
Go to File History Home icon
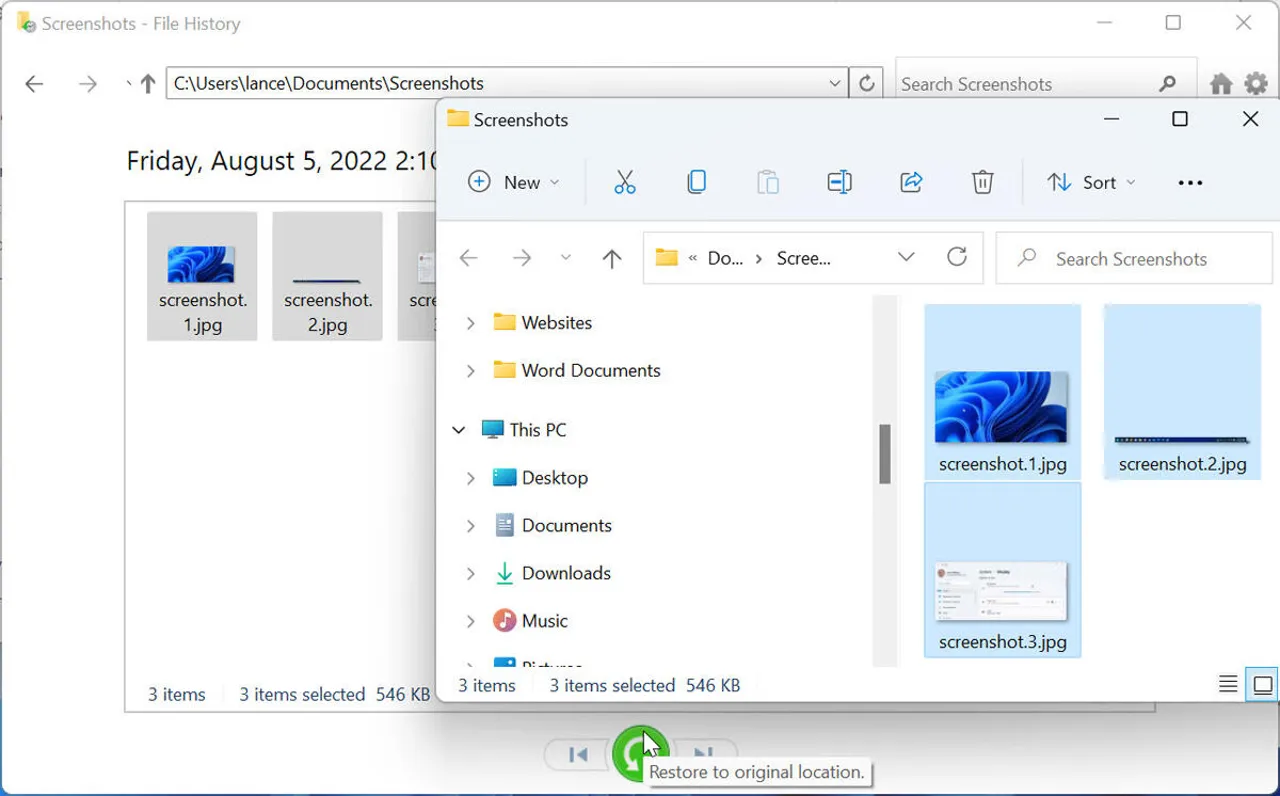click(1221, 84)
